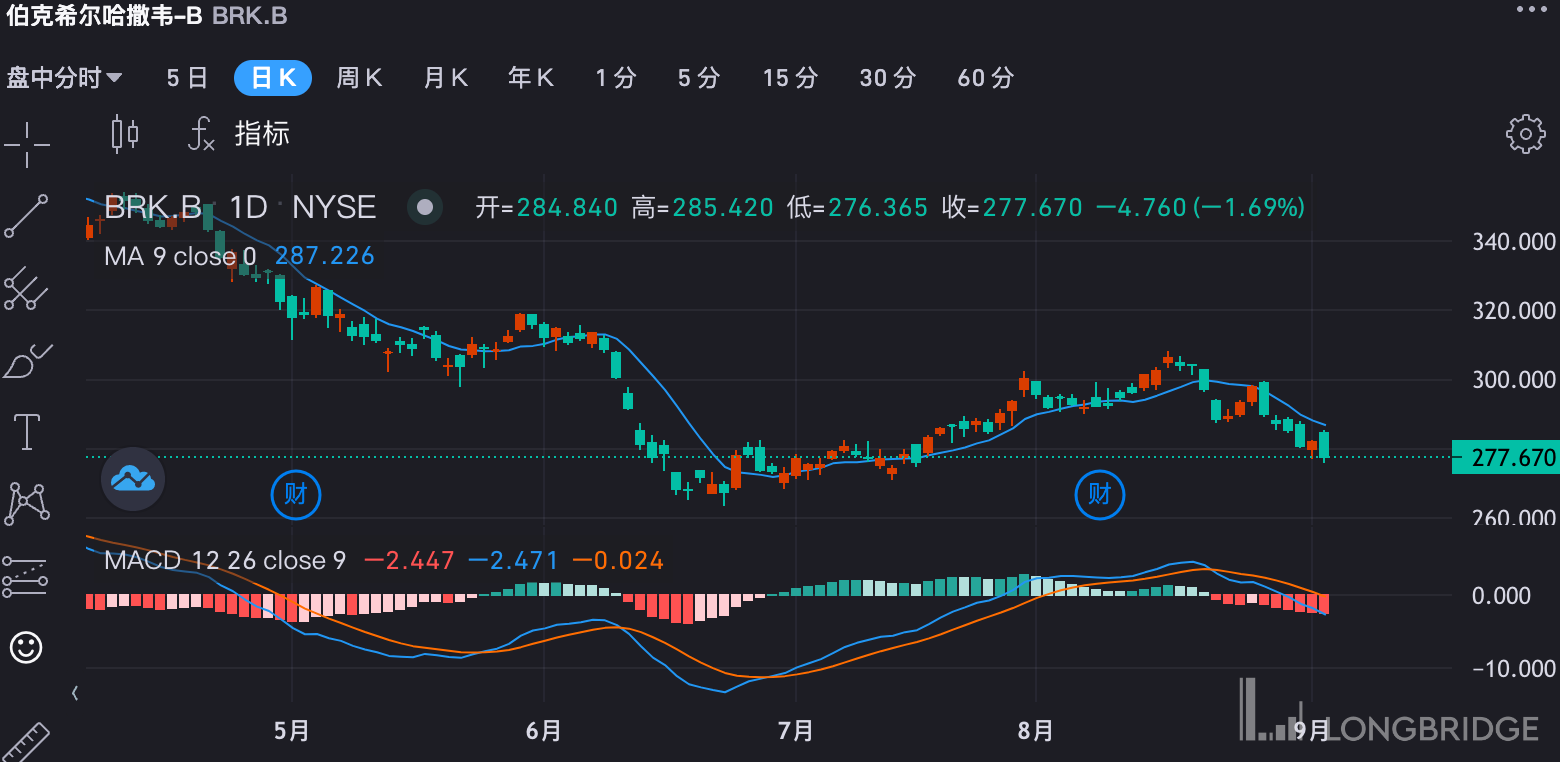The height and width of the screenshot is (762, 1560).
Task: Click the BRK.B symbol name in legend
Action: [153, 207]
